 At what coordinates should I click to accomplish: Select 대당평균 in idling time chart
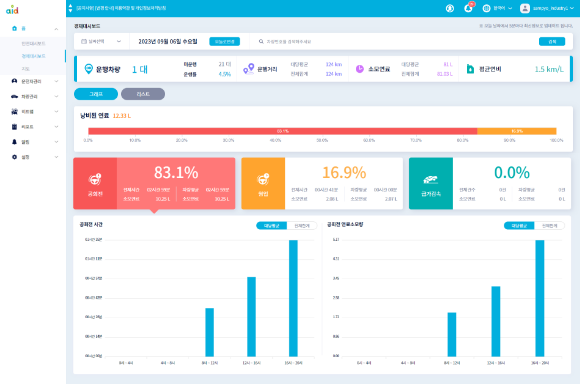click(272, 226)
